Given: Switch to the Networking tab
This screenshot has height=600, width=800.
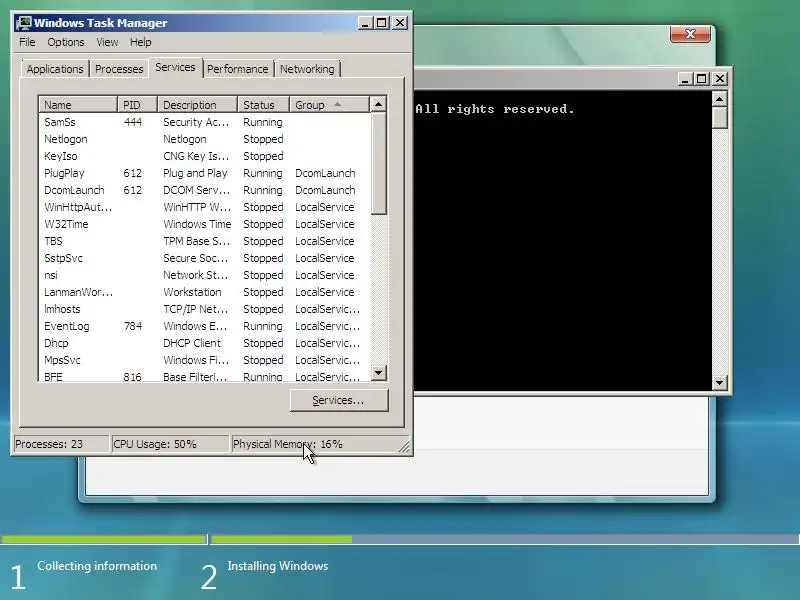Looking at the screenshot, I should coord(307,69).
